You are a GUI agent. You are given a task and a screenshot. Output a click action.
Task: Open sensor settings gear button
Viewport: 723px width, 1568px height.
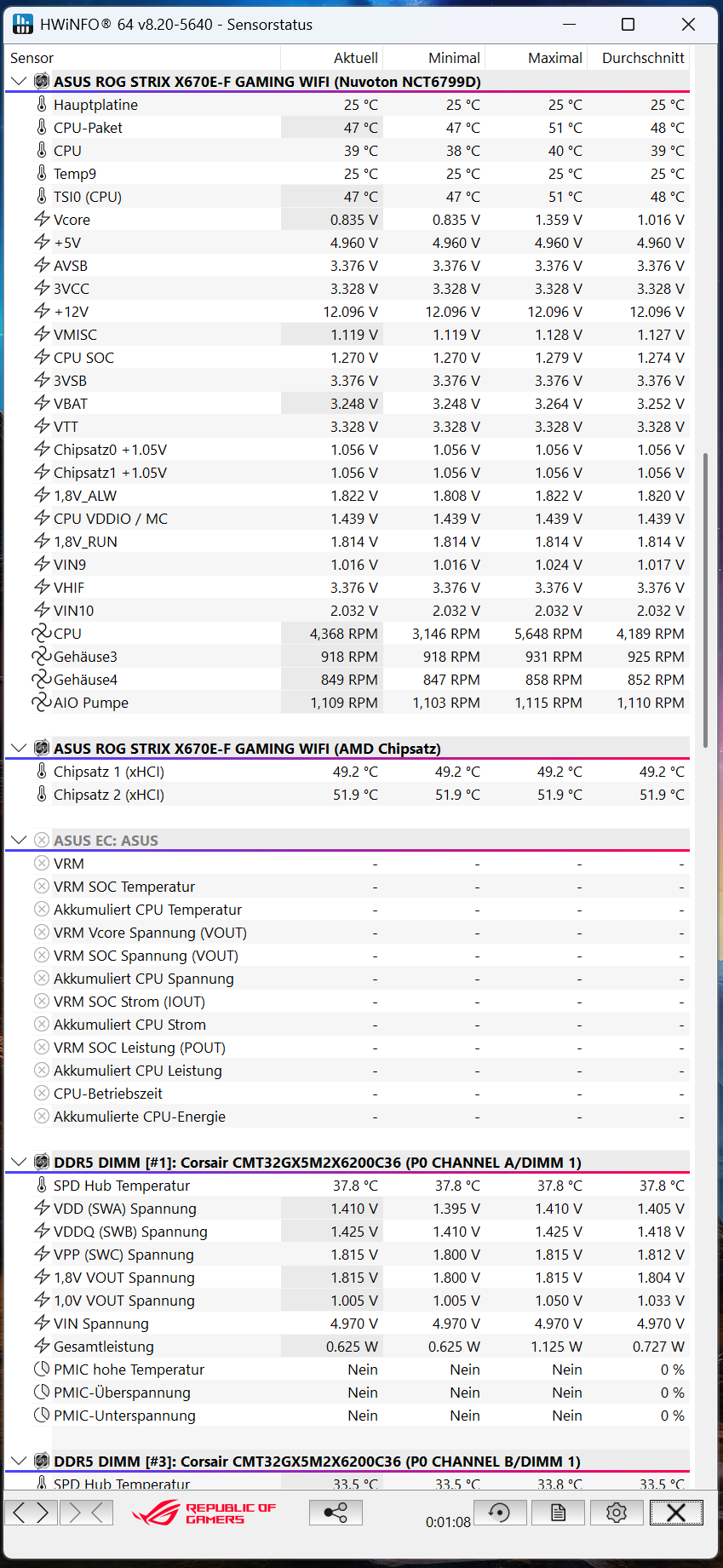pos(617,1513)
